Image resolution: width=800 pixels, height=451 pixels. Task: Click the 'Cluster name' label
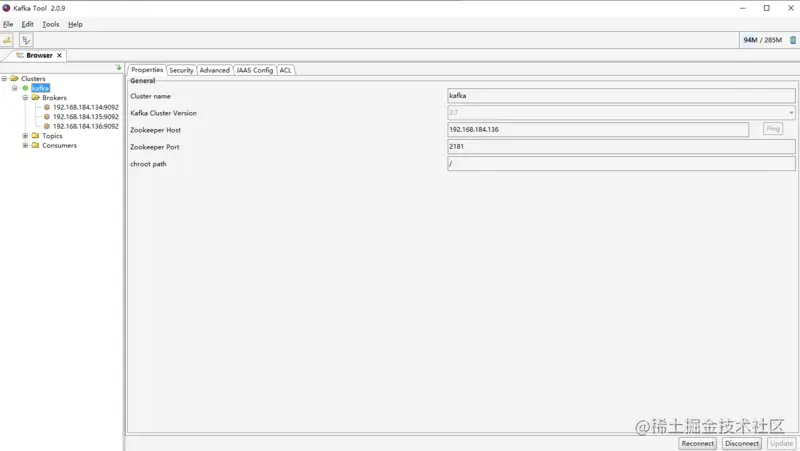click(x=150, y=96)
